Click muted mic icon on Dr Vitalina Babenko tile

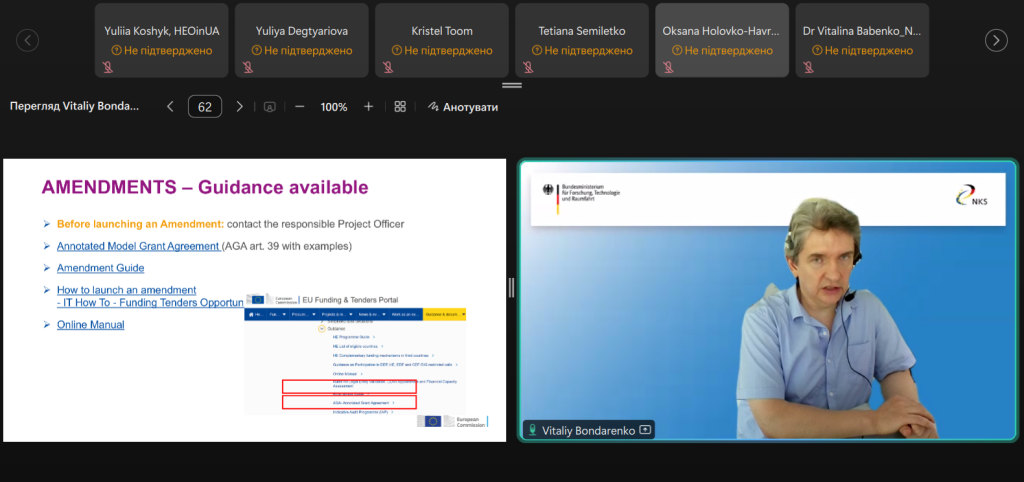808,67
